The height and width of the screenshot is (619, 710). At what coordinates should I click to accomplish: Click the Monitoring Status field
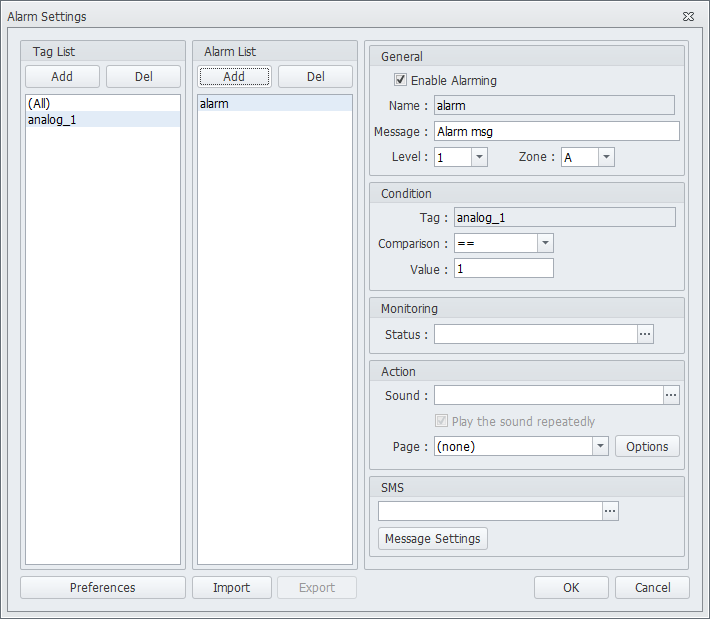[x=536, y=334]
